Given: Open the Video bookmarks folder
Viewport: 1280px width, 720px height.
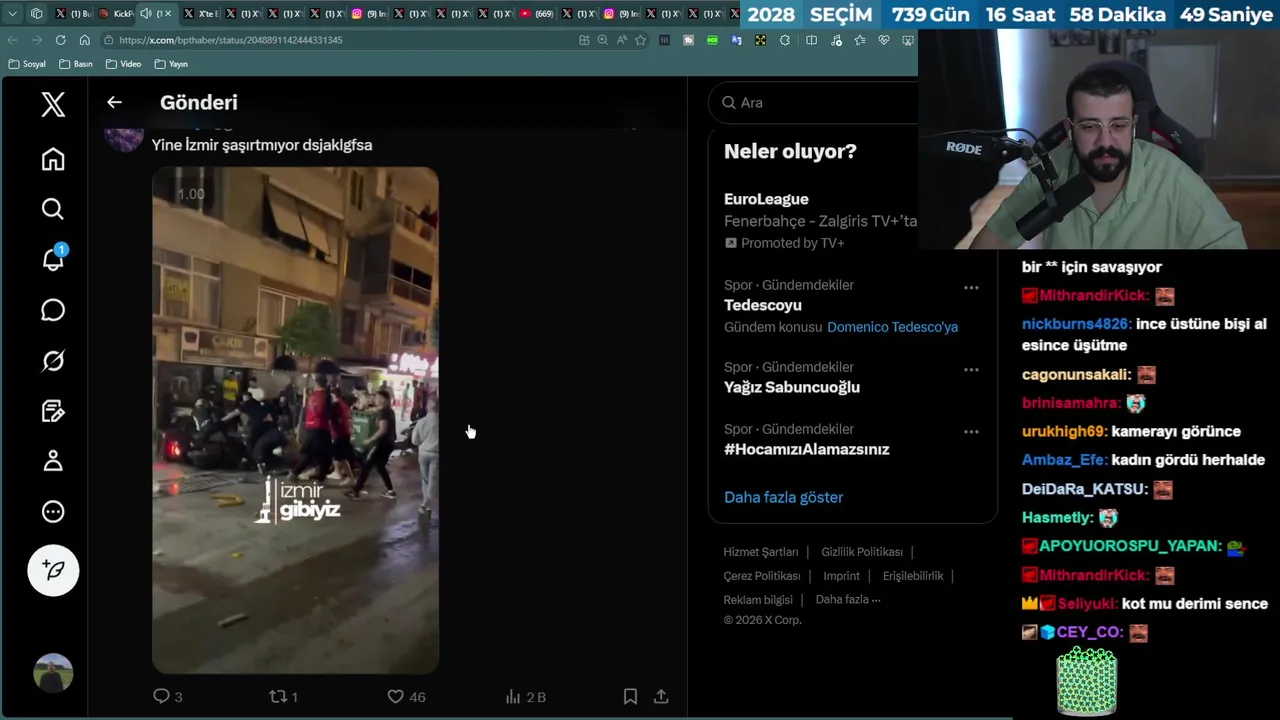Looking at the screenshot, I should [x=124, y=64].
